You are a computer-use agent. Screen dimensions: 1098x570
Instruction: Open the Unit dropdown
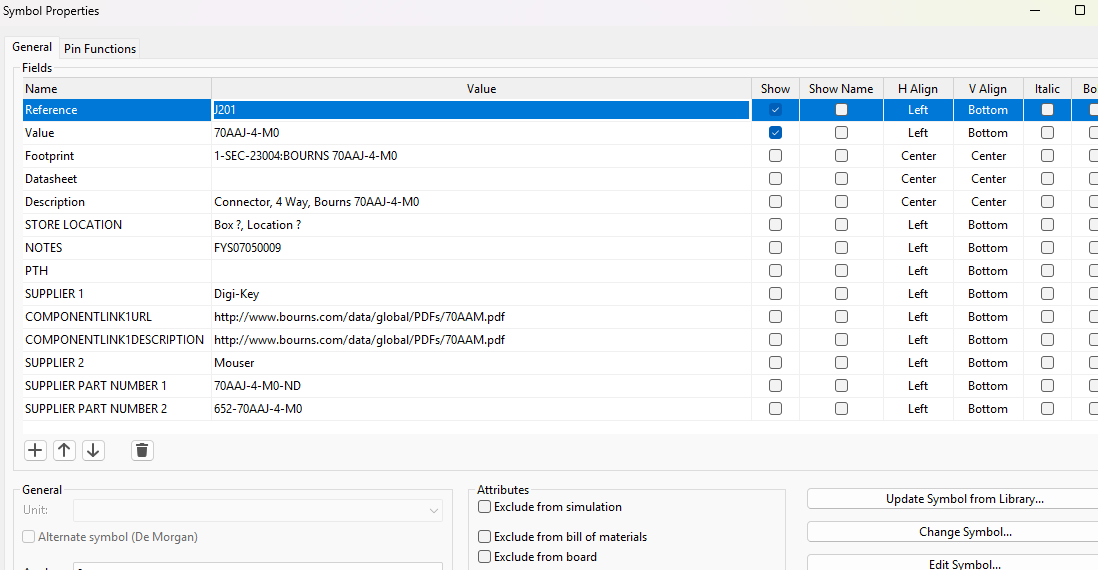click(x=258, y=511)
